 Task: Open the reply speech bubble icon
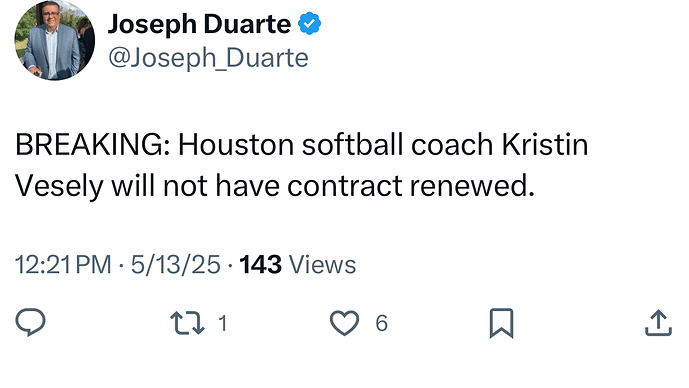(x=30, y=323)
